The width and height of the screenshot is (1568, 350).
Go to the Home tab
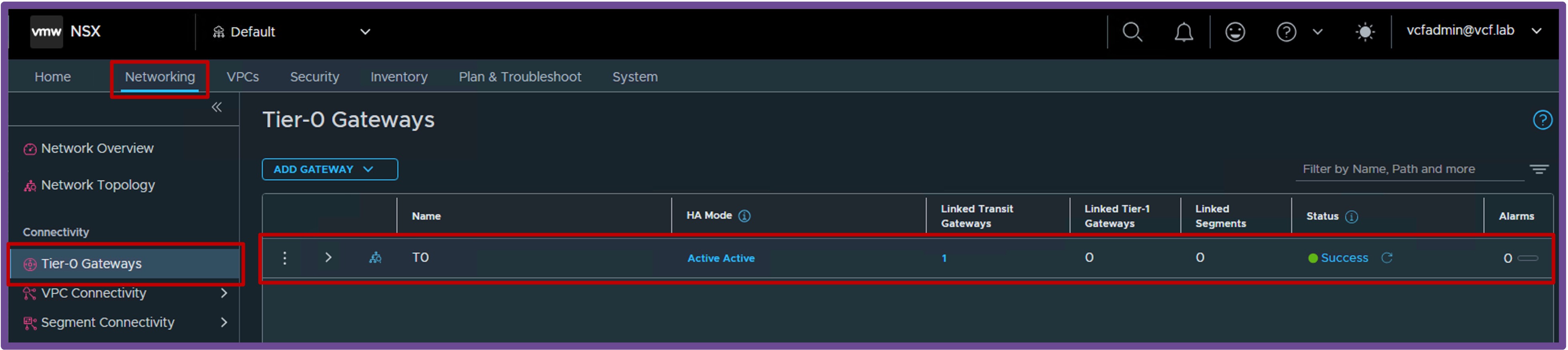[53, 77]
